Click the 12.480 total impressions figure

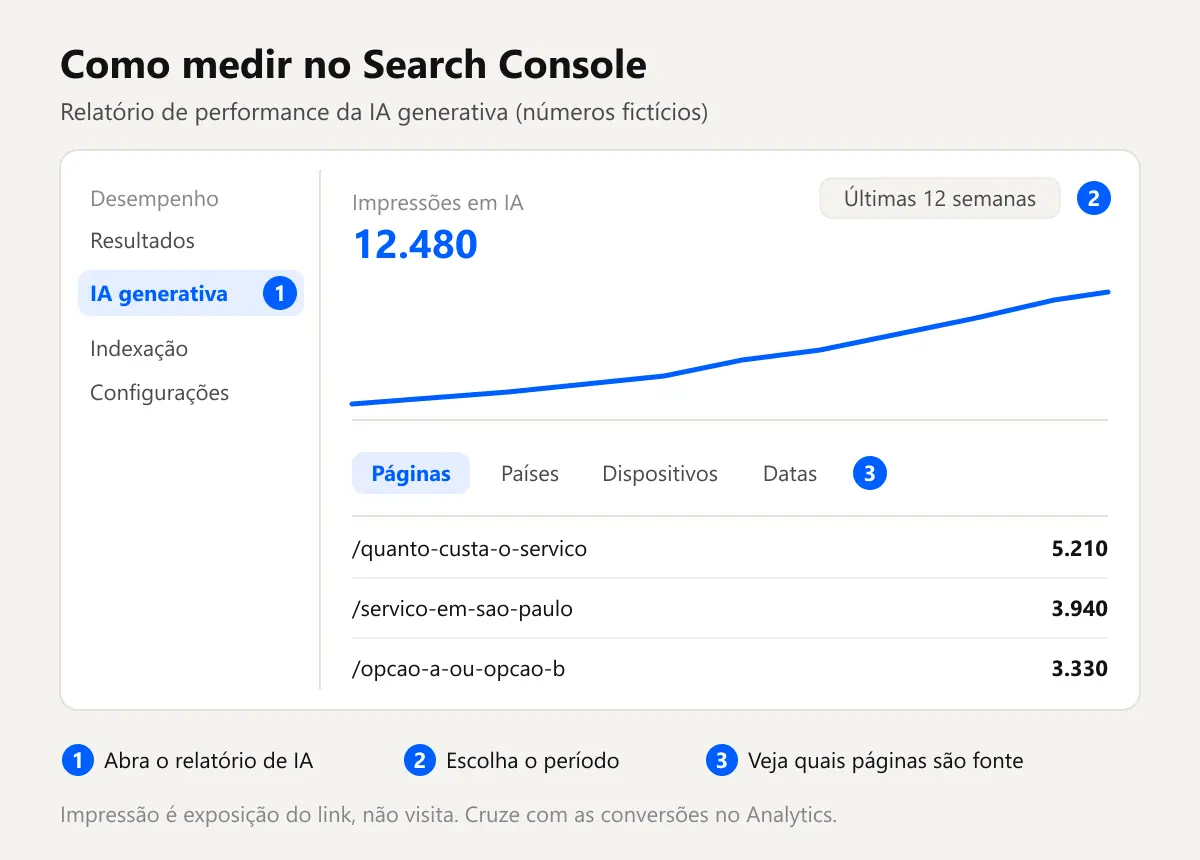point(416,244)
